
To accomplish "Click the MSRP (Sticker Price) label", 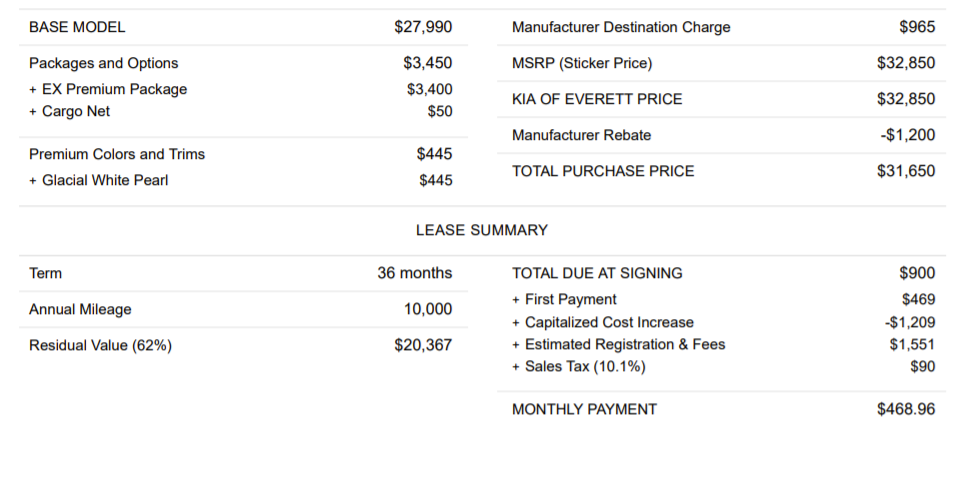I will pyautogui.click(x=582, y=63).
